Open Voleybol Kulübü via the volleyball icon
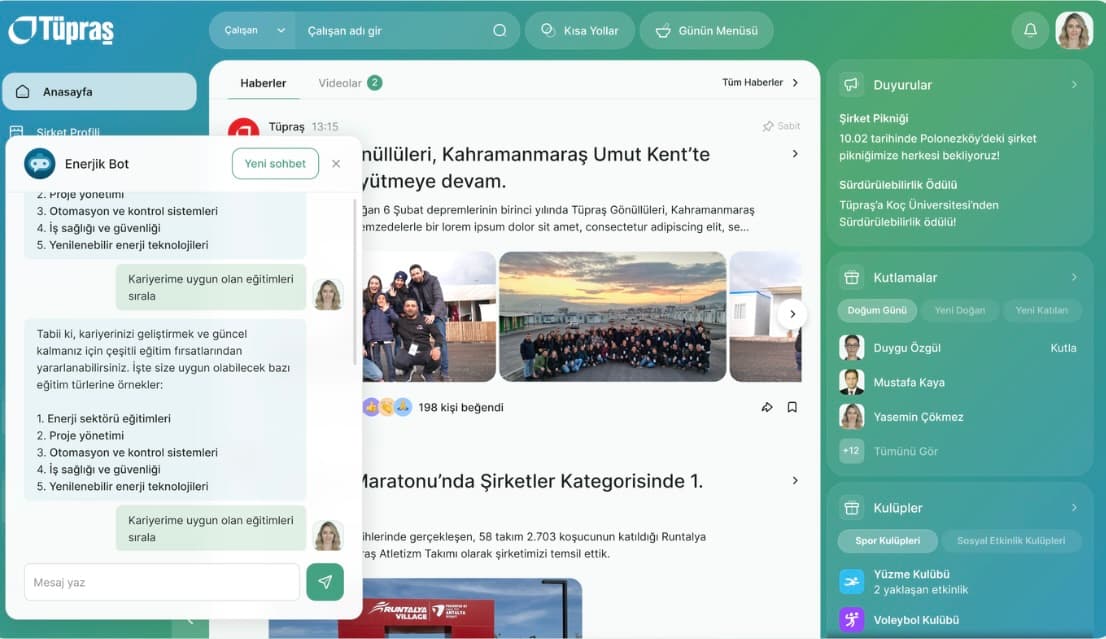This screenshot has width=1106, height=639. (x=852, y=619)
